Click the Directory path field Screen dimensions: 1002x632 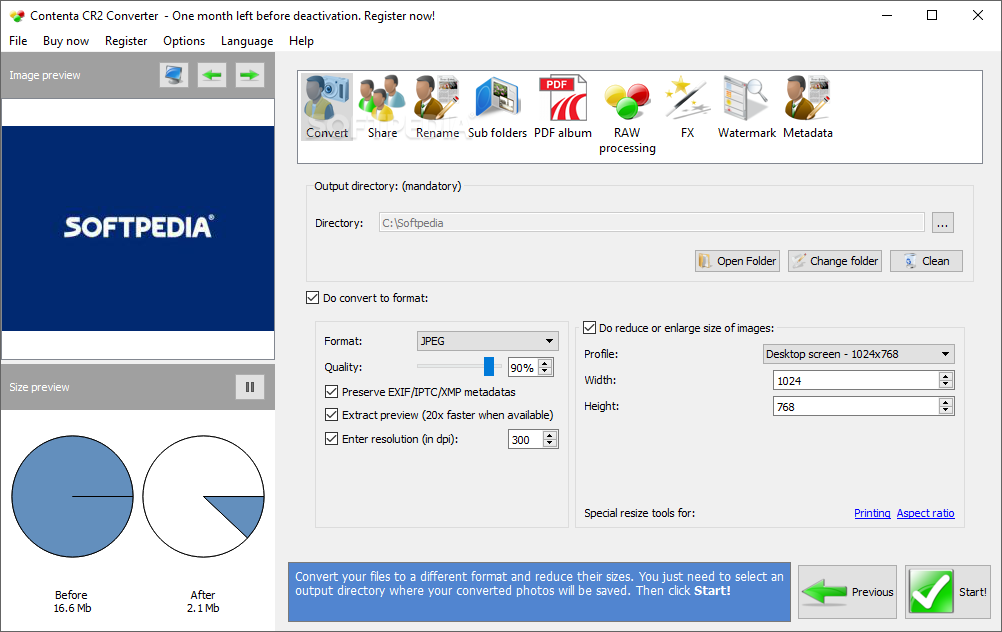tap(651, 223)
